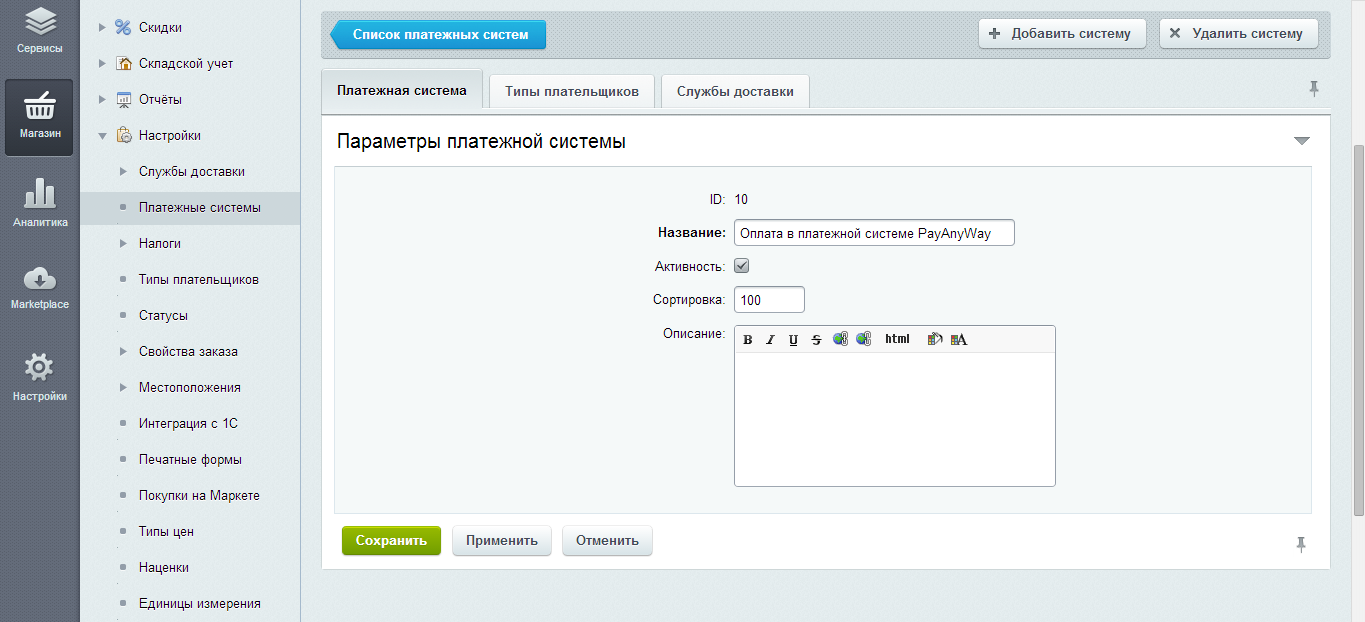Viewport: 1365px width, 622px height.
Task: Apply strikethrough formatting in description editor
Action: click(x=816, y=340)
